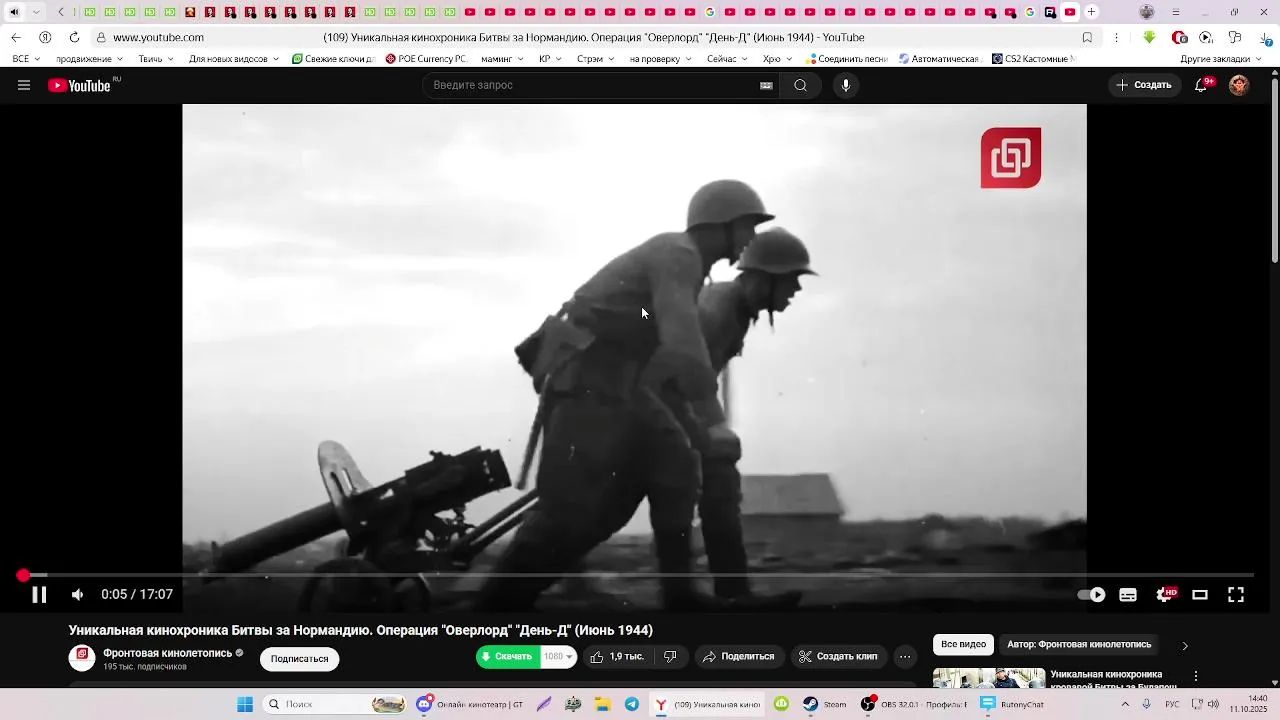Pause the video playback

tap(39, 595)
